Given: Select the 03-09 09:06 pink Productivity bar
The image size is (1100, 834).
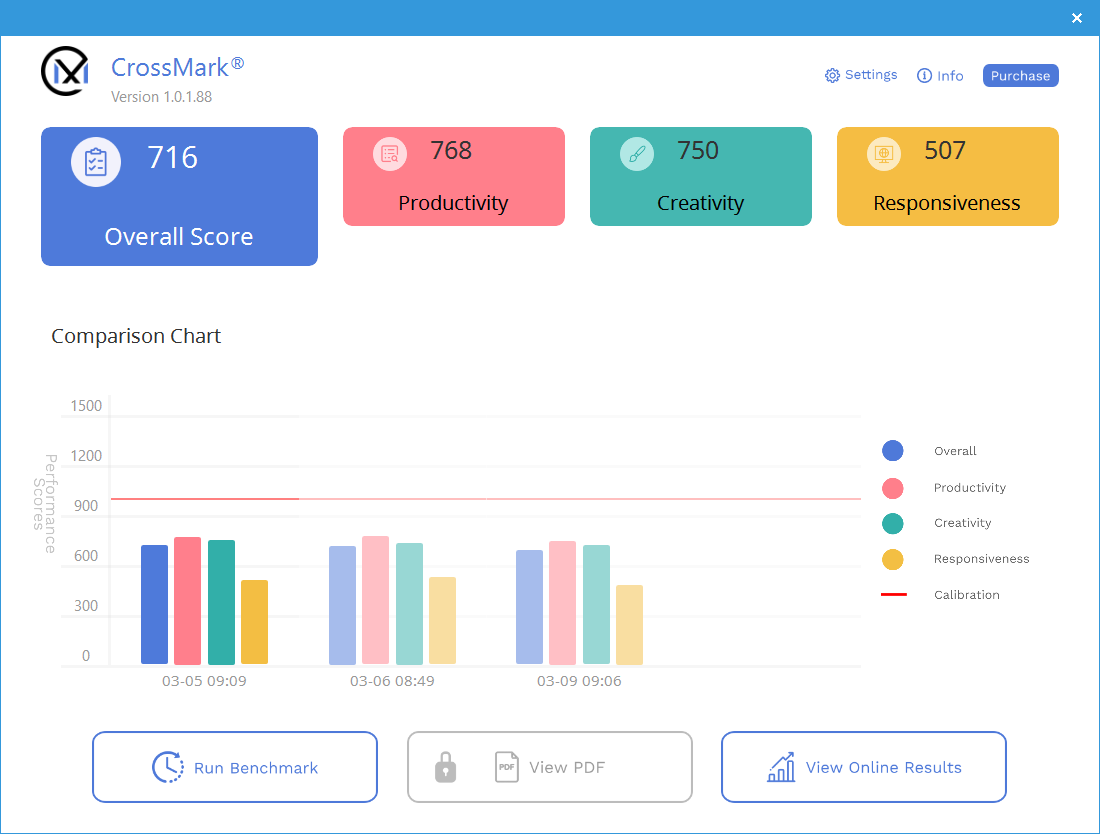Looking at the screenshot, I should (x=563, y=603).
